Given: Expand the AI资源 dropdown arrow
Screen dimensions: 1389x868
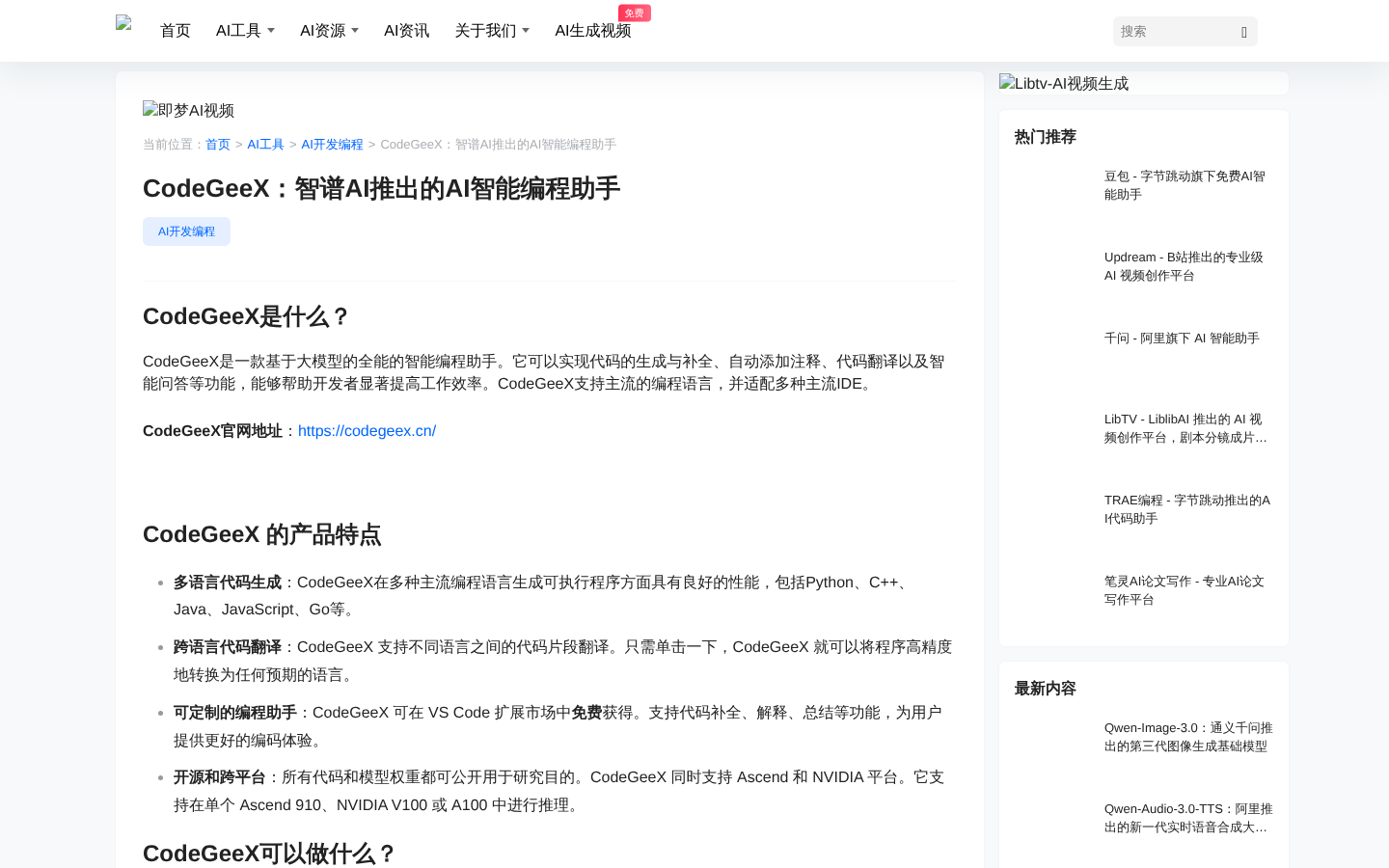Looking at the screenshot, I should point(355,31).
